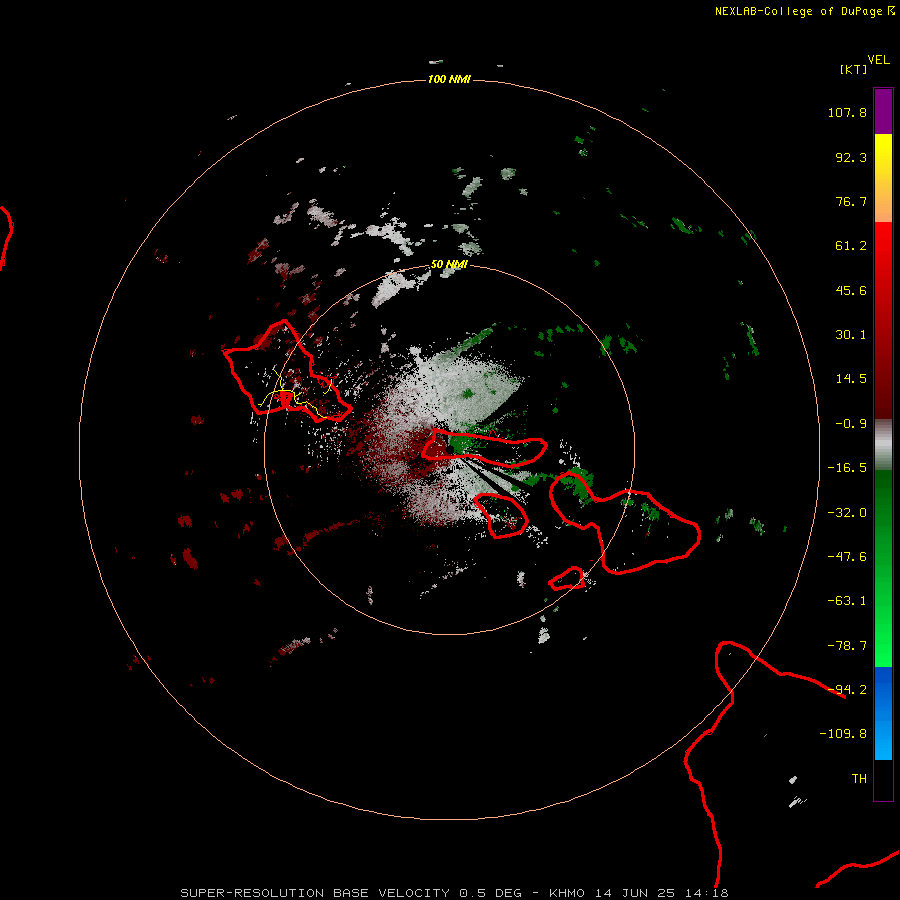The height and width of the screenshot is (900, 900).
Task: Click the -109.8 velocity scale value
Action: pyautogui.click(x=843, y=734)
